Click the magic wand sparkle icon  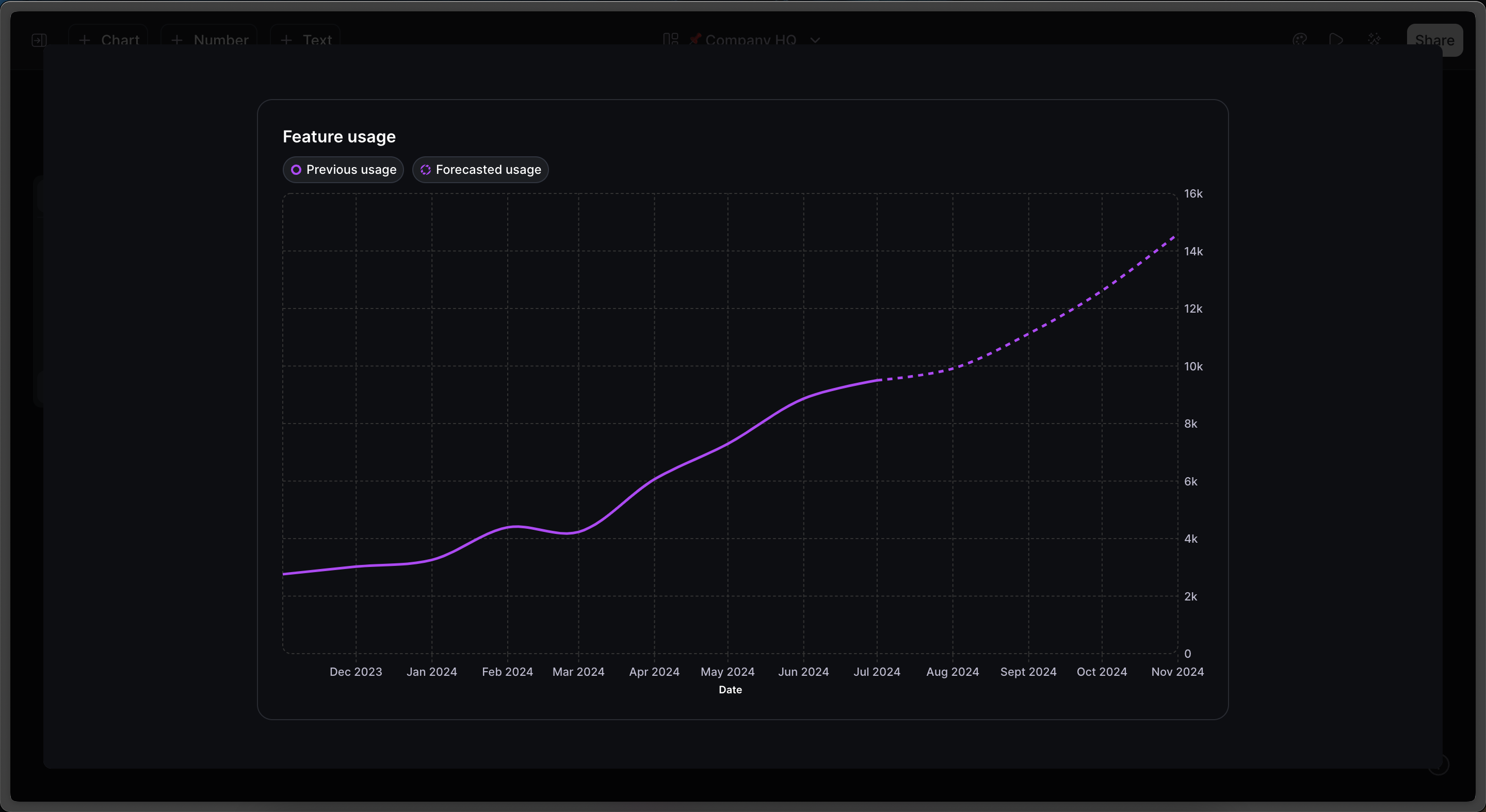click(1375, 39)
